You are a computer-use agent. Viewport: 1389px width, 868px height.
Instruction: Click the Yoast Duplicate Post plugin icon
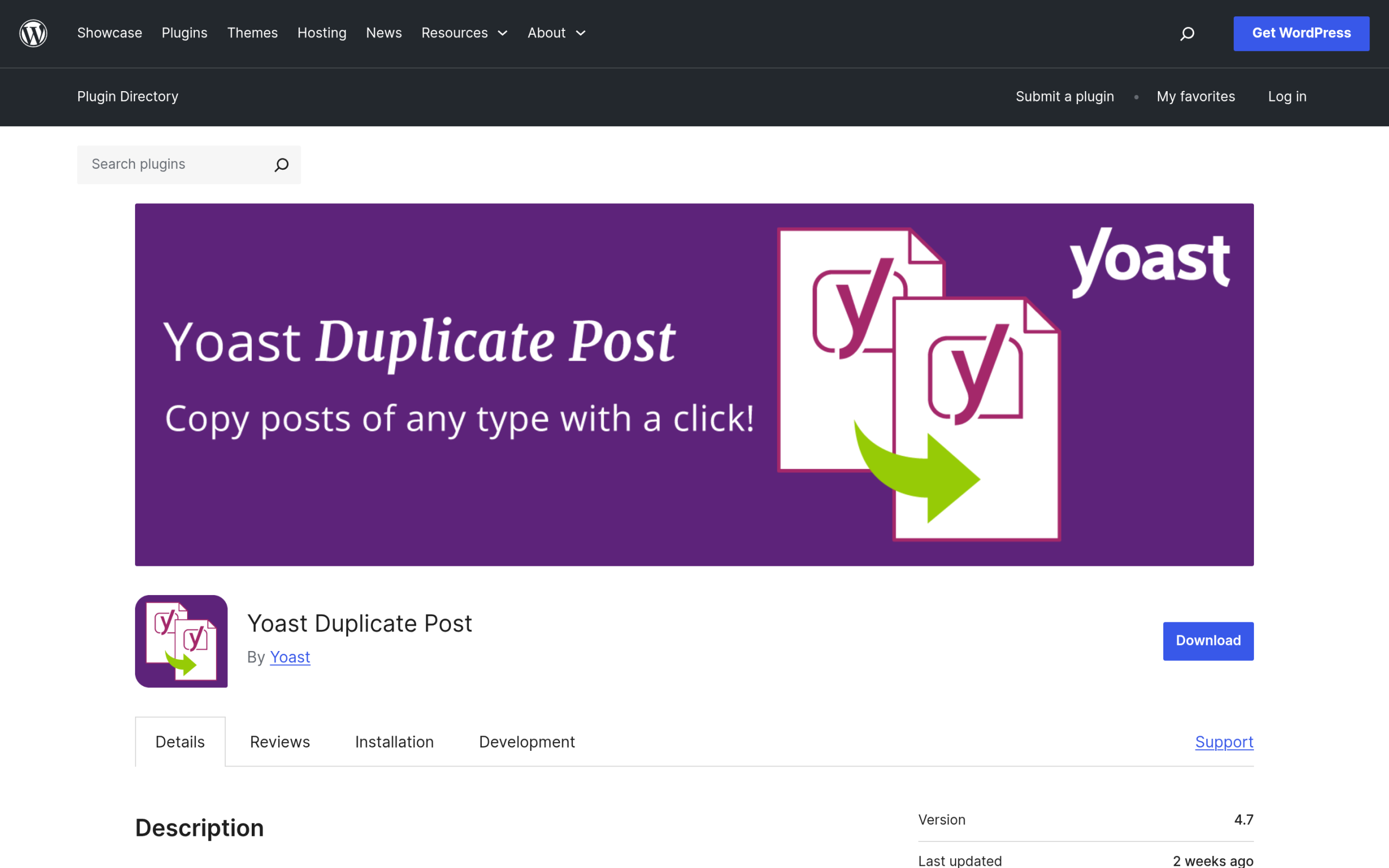click(x=181, y=641)
